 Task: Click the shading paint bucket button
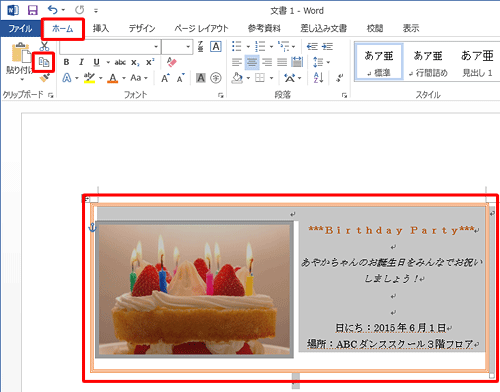[237, 78]
